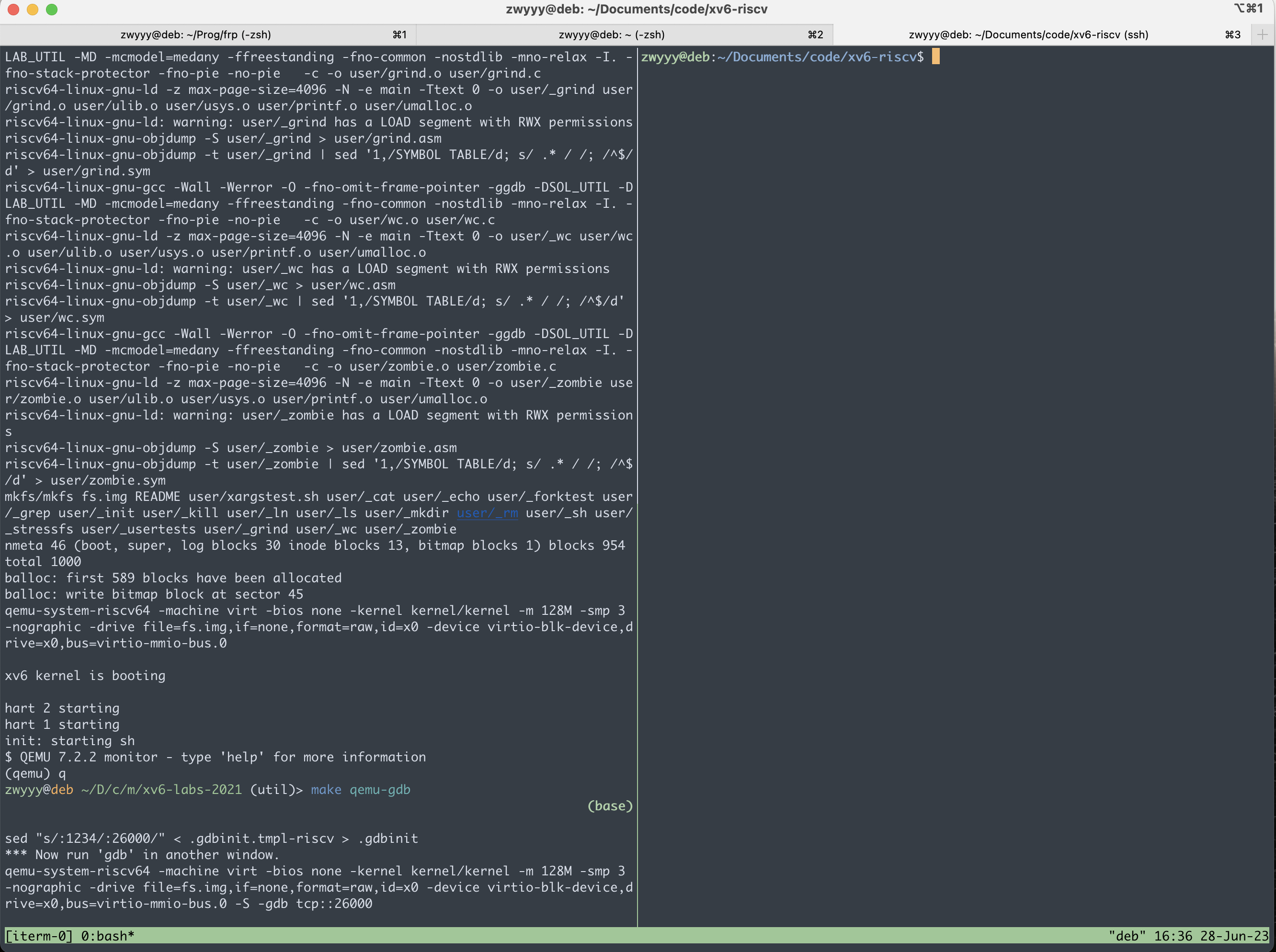
Task: Click the 'make qemu-gdb' command text
Action: coord(361,790)
